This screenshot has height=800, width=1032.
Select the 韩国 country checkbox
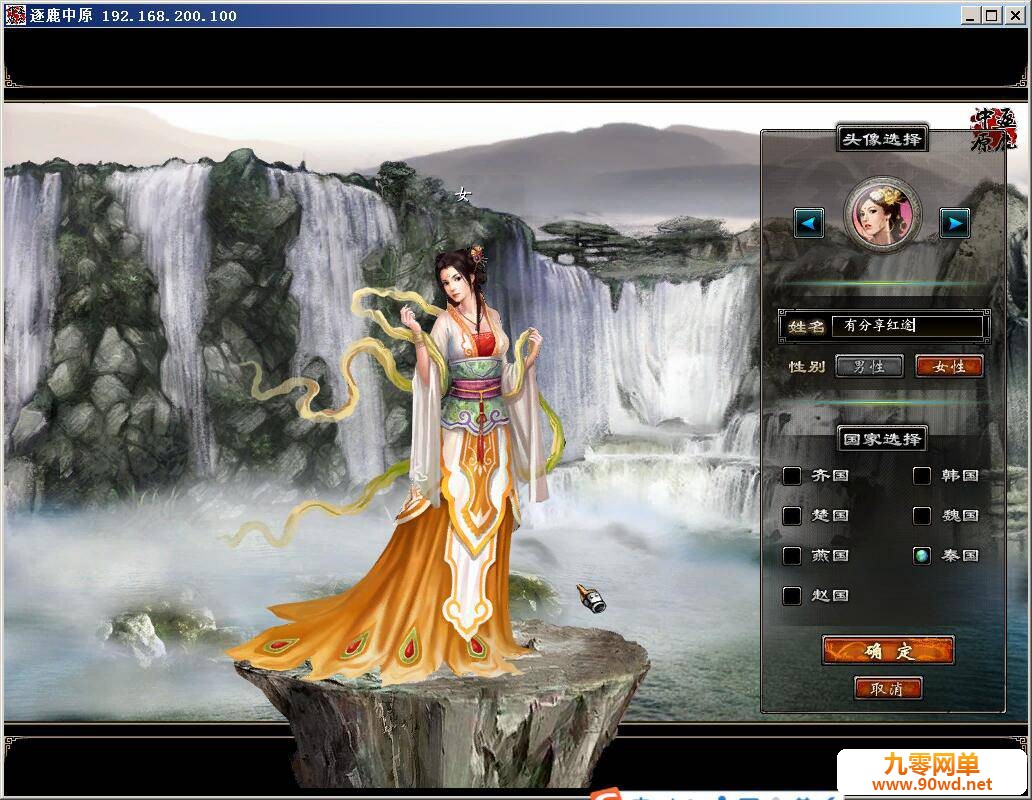922,476
